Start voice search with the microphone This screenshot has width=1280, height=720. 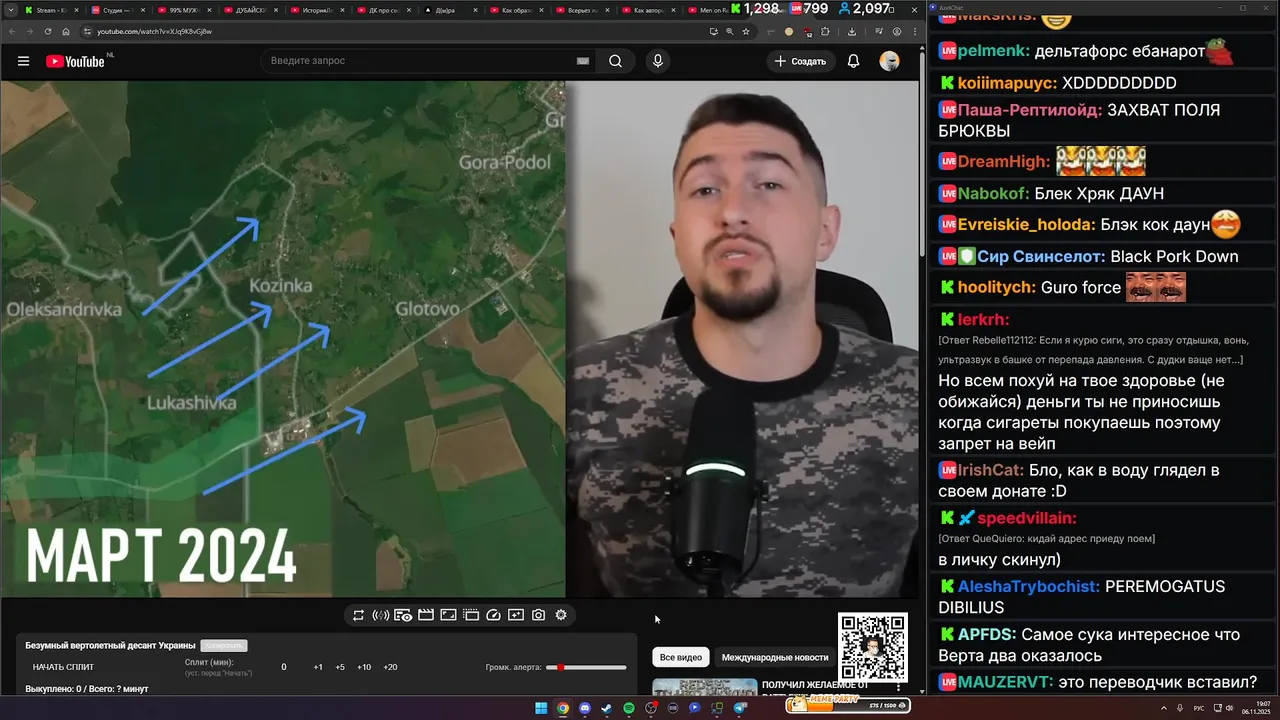click(657, 61)
